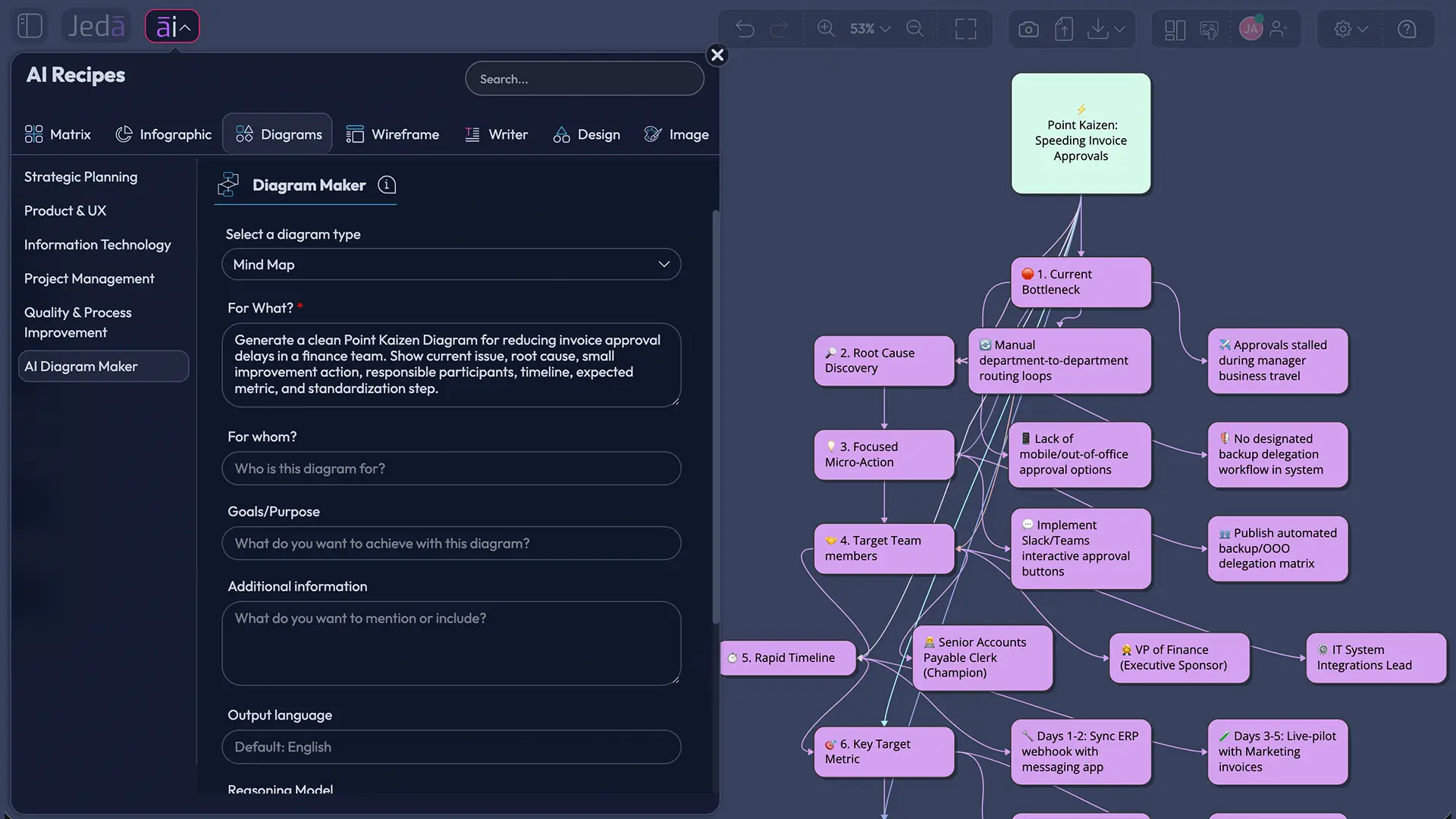Click the Output language field
Screen dimensions: 1456x819
[451, 747]
